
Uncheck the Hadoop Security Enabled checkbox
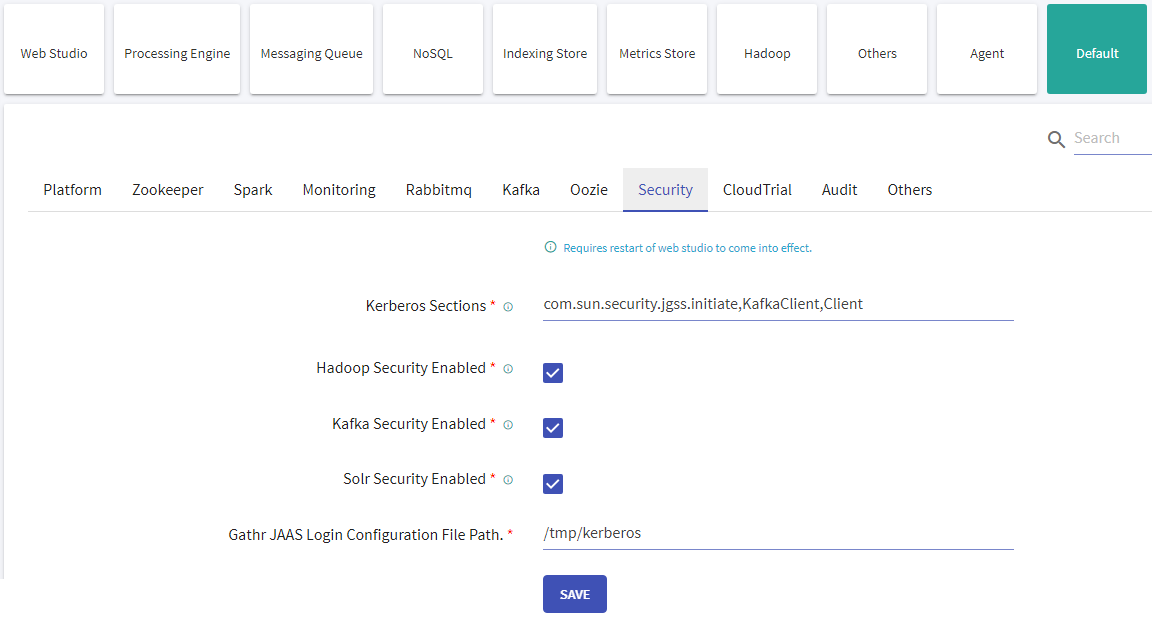[x=553, y=373]
